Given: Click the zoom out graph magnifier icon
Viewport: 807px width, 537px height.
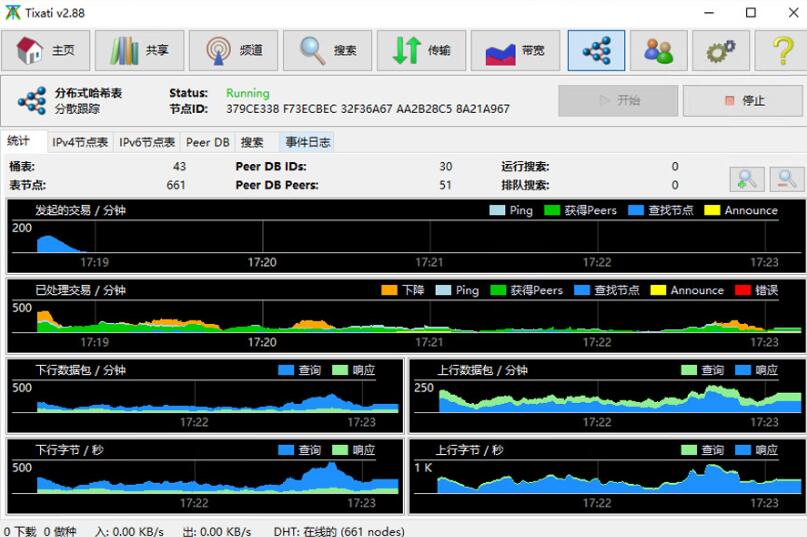Looking at the screenshot, I should pos(787,179).
